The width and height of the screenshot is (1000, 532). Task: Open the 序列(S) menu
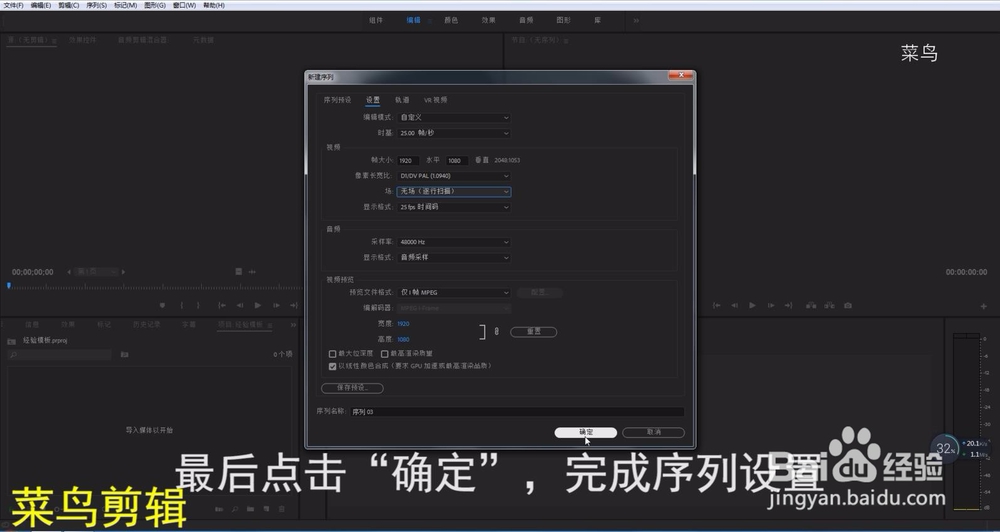[x=96, y=5]
